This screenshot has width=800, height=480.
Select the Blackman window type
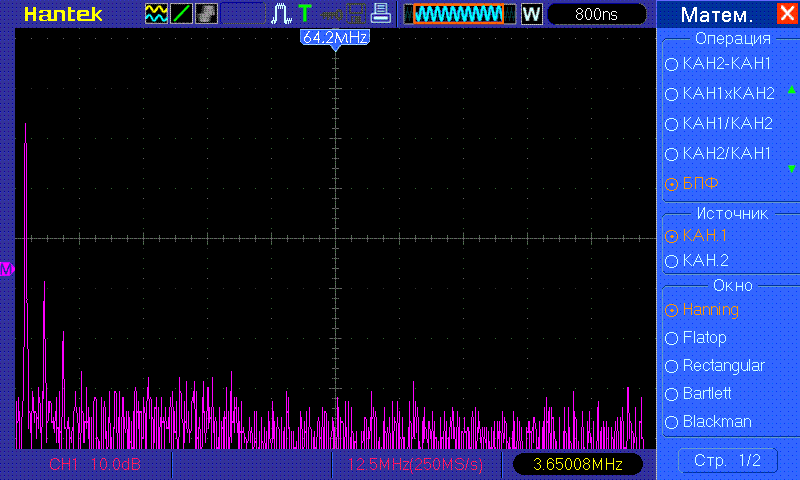tap(716, 422)
